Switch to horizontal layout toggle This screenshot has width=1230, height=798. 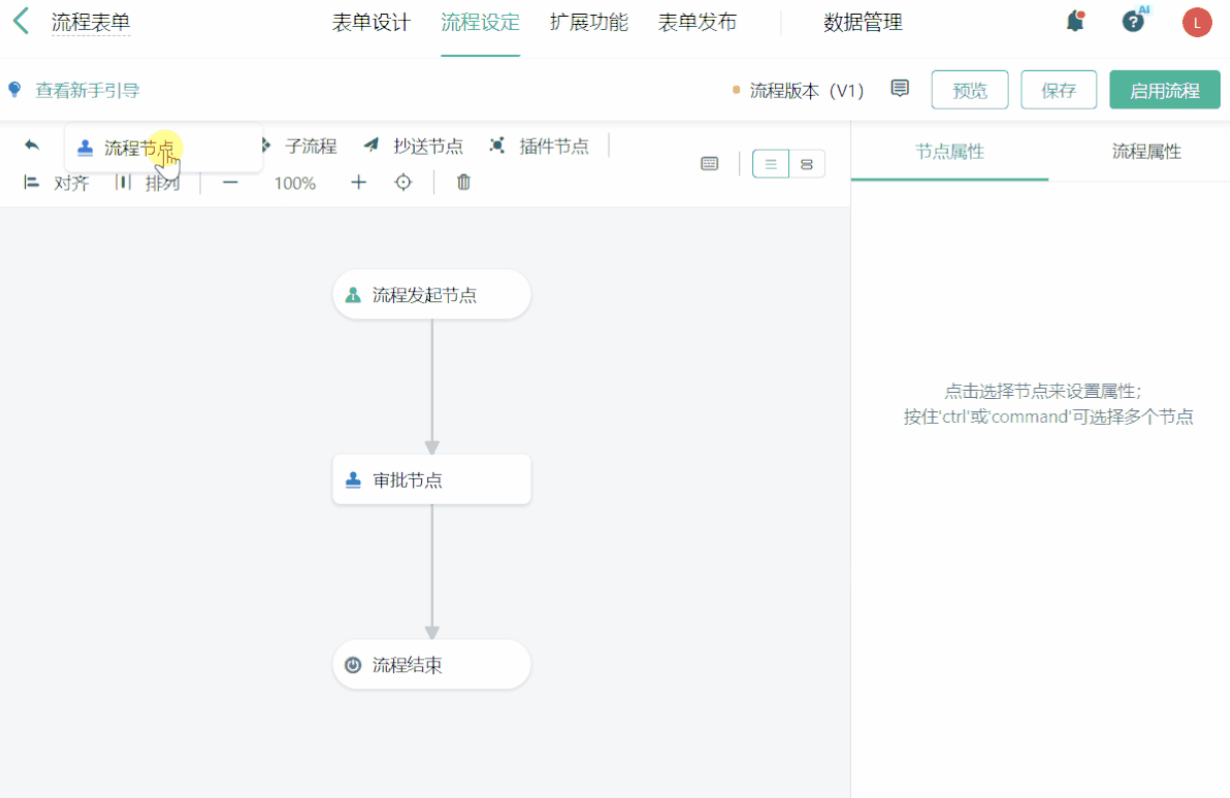coord(807,164)
